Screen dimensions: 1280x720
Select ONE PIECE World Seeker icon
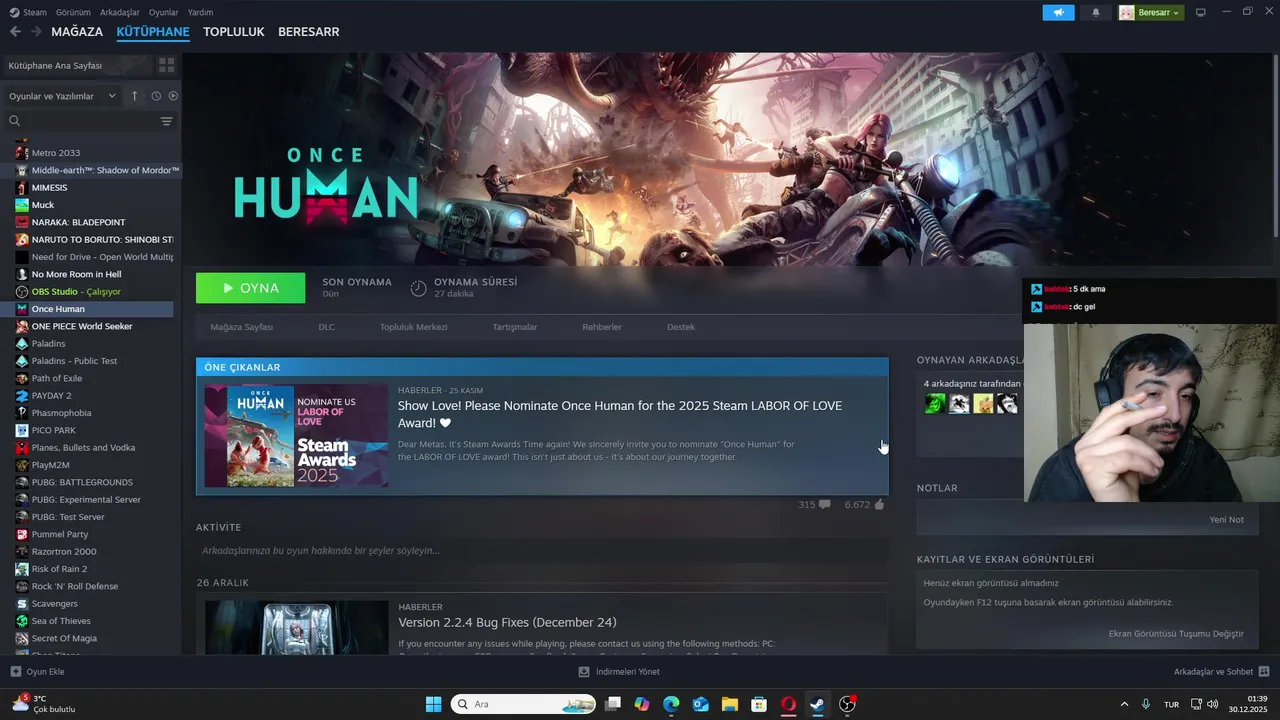[22, 326]
